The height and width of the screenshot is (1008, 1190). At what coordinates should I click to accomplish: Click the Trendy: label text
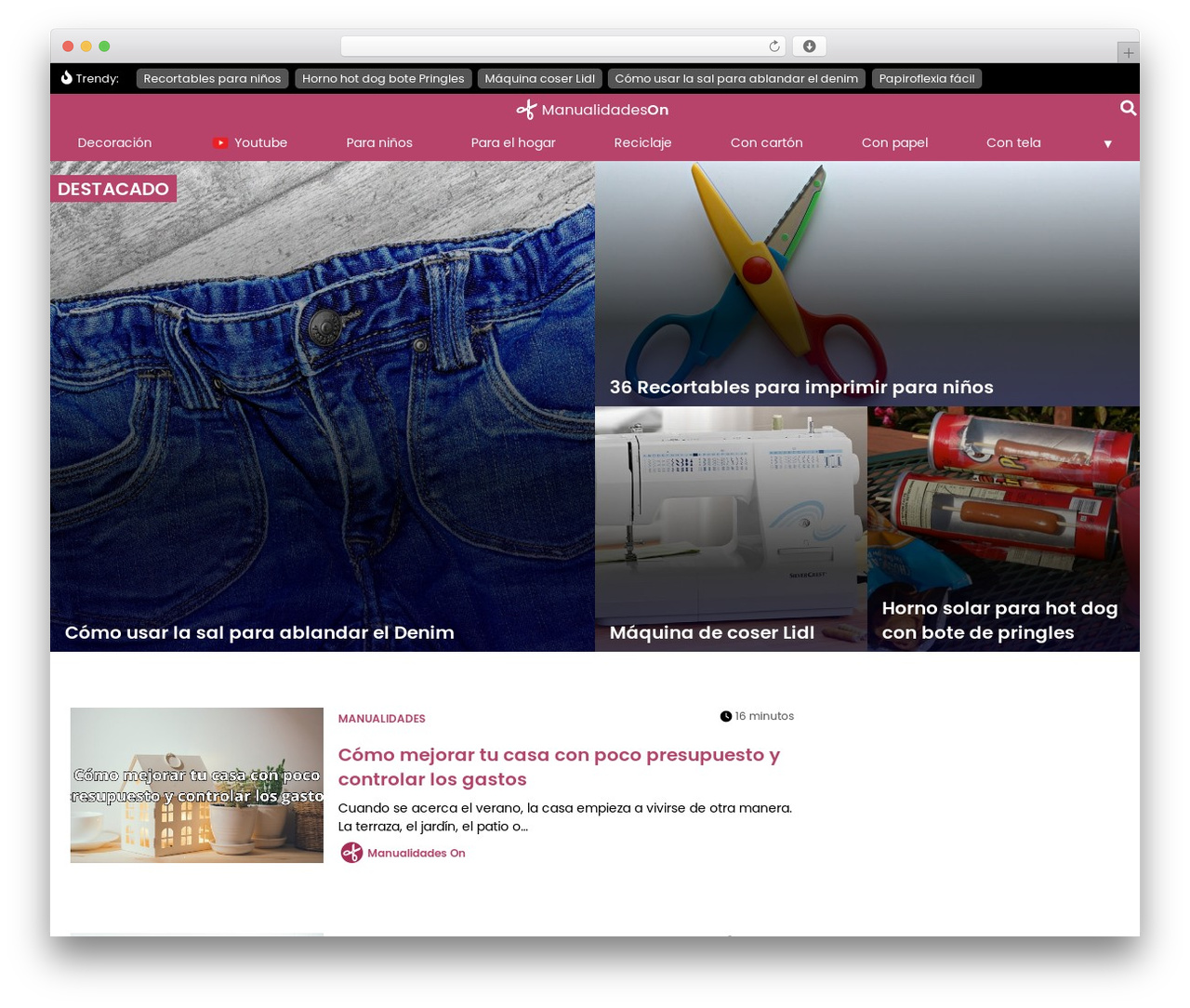click(x=97, y=78)
